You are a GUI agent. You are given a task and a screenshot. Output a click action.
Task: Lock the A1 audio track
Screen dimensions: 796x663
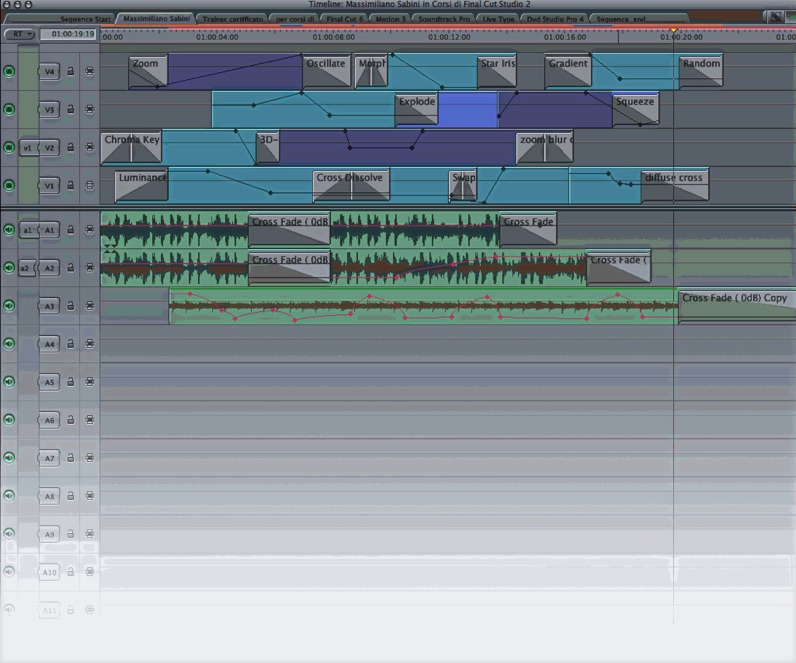pyautogui.click(x=71, y=230)
